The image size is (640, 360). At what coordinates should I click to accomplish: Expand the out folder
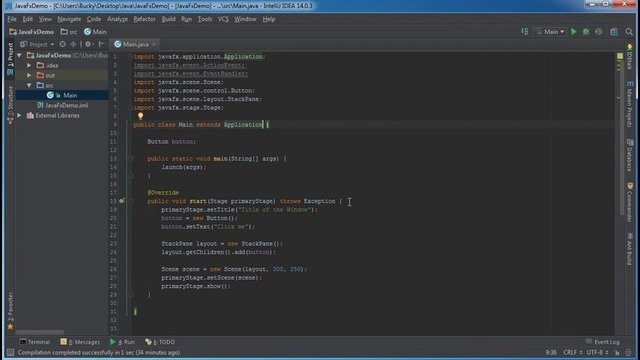29,75
